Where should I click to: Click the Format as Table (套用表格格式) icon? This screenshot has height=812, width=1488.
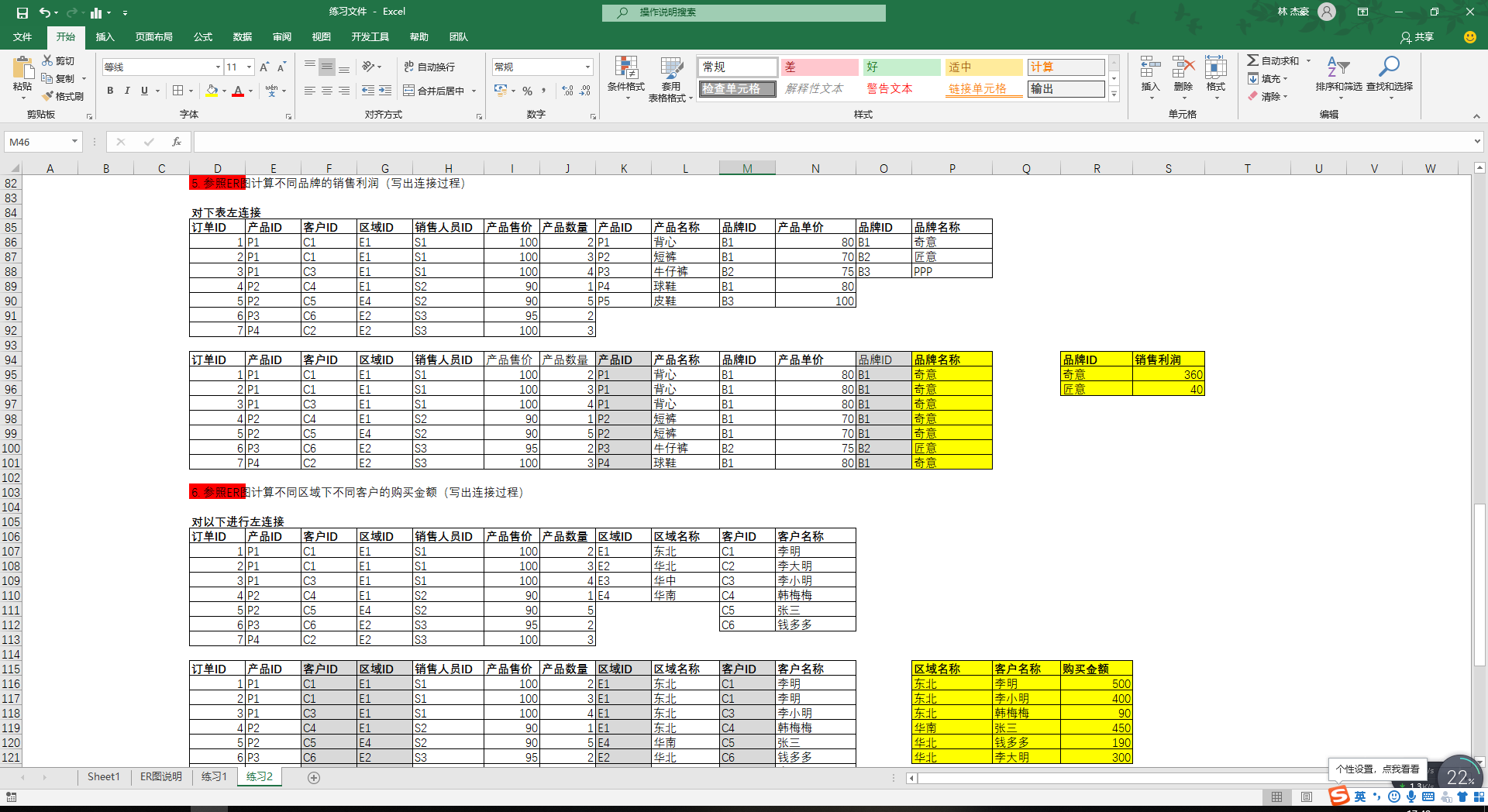click(671, 67)
